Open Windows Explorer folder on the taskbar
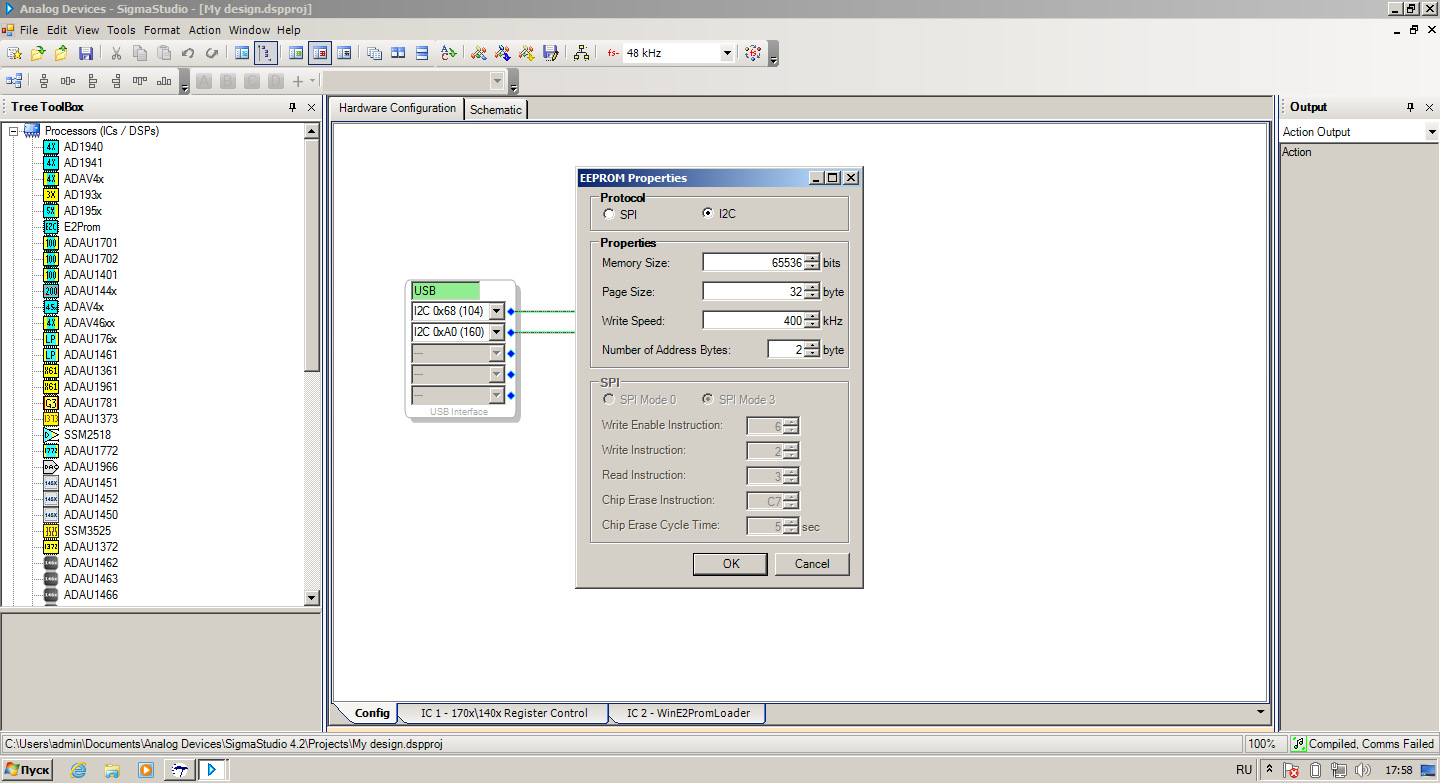1440x783 pixels. pyautogui.click(x=112, y=770)
